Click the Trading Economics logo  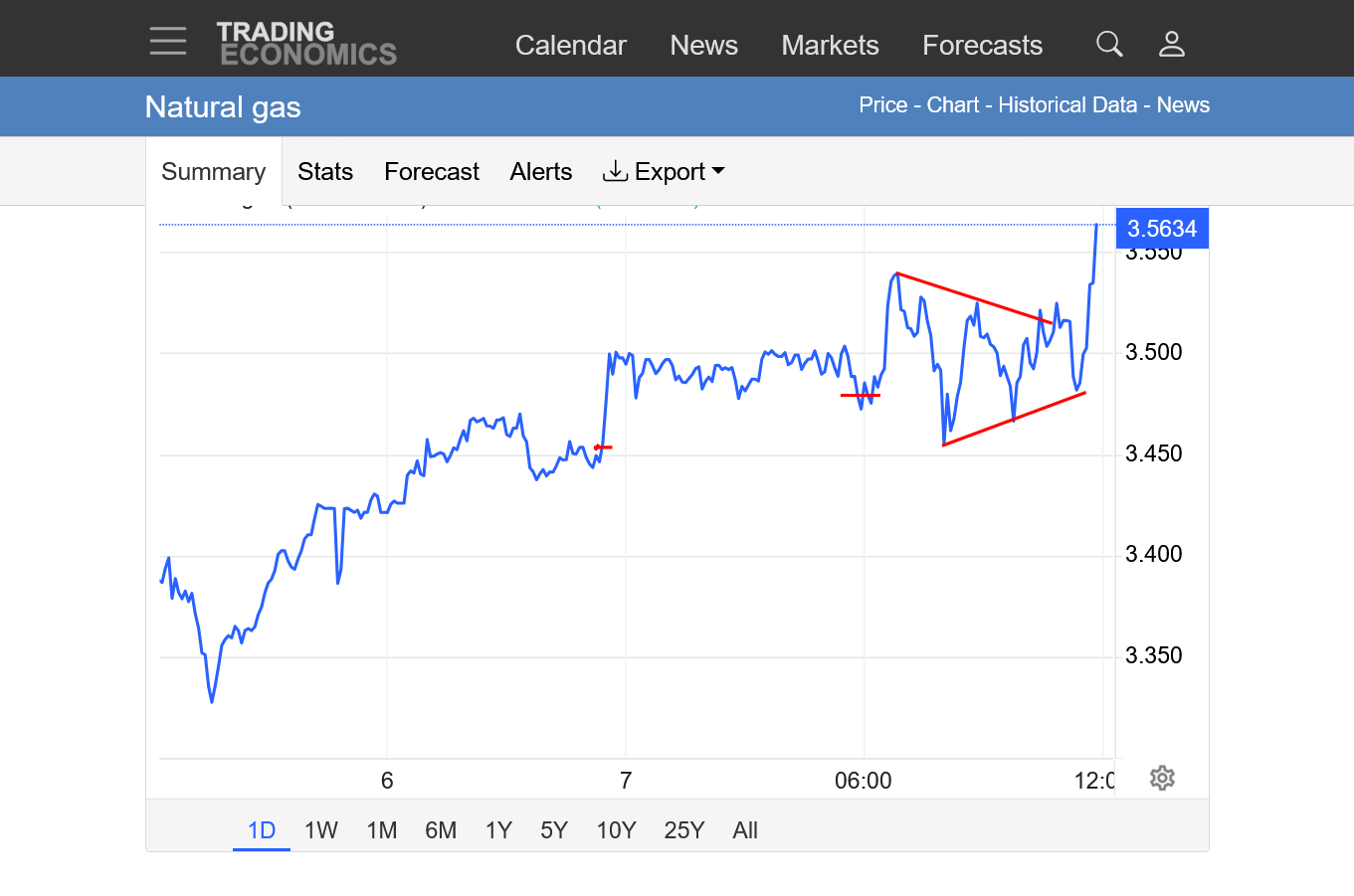306,44
